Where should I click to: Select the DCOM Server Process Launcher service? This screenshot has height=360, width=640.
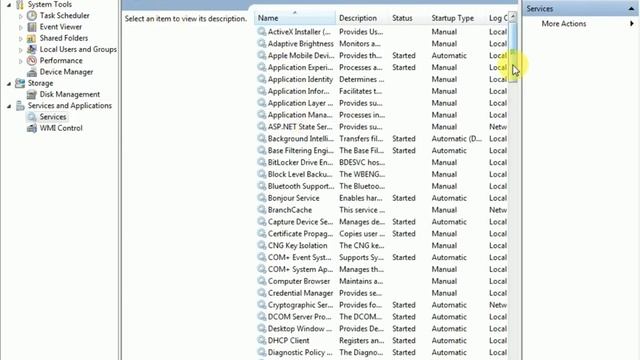click(382, 316)
